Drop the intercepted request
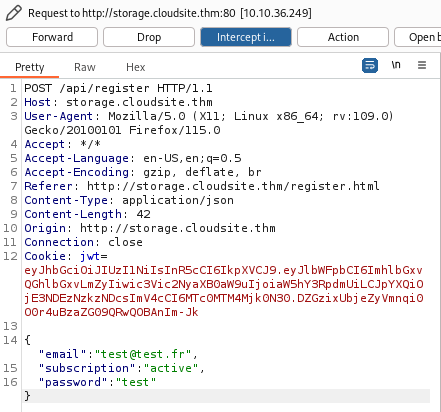 [149, 37]
